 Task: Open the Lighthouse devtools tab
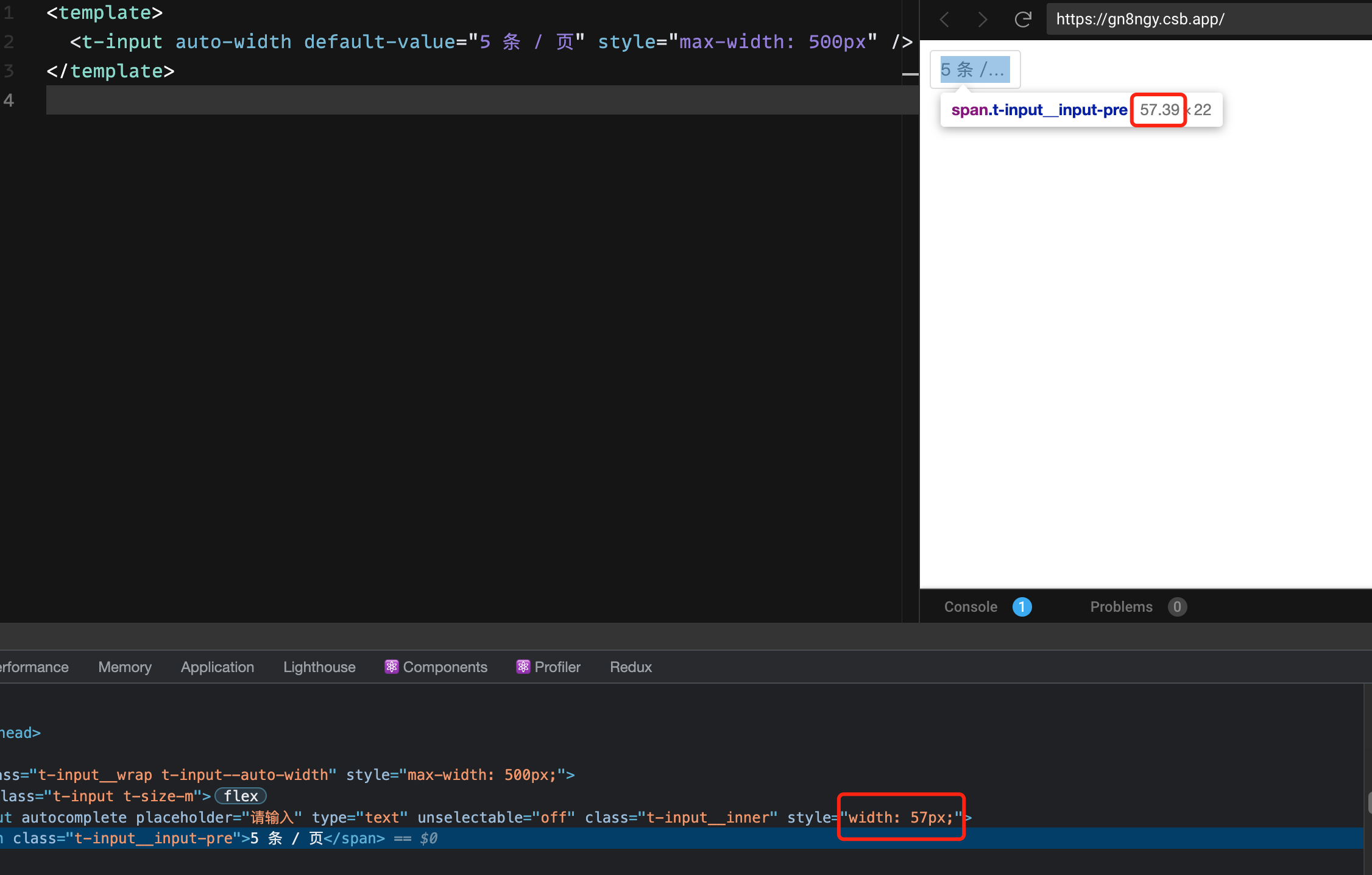[319, 667]
